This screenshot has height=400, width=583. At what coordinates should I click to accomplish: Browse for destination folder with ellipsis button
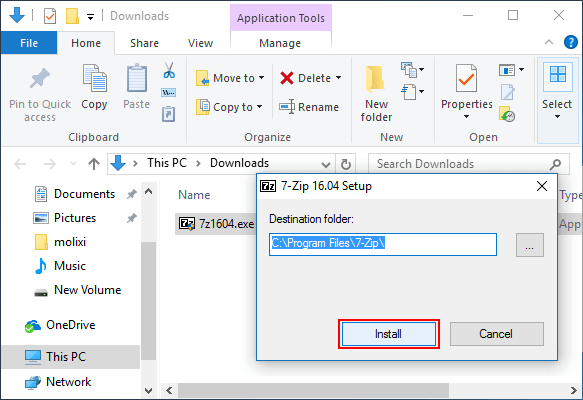[x=529, y=245]
